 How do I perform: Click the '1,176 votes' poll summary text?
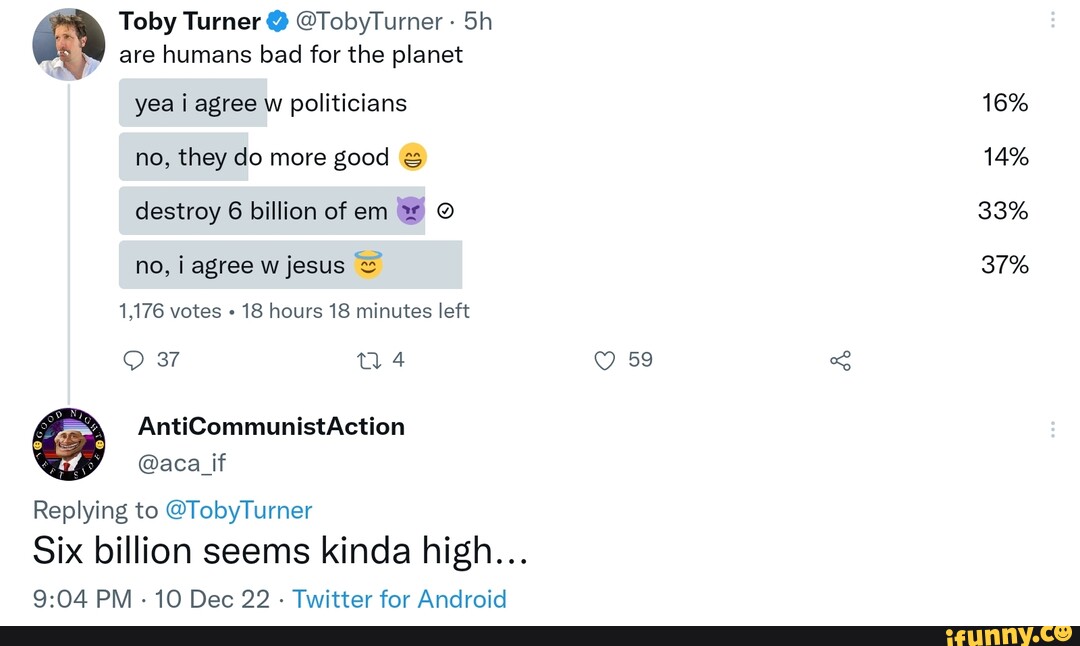click(x=170, y=311)
